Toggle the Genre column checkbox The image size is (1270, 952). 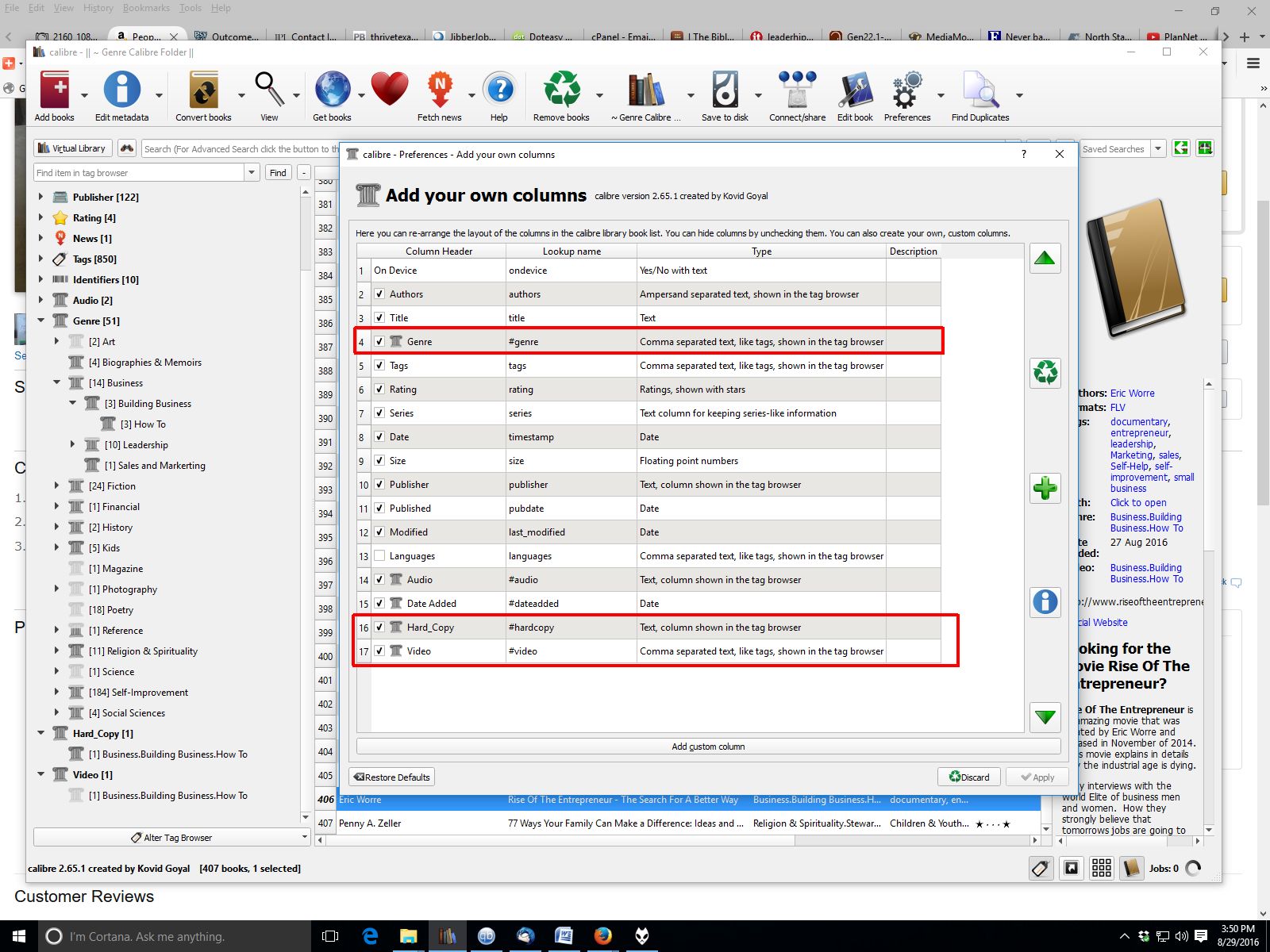(379, 342)
